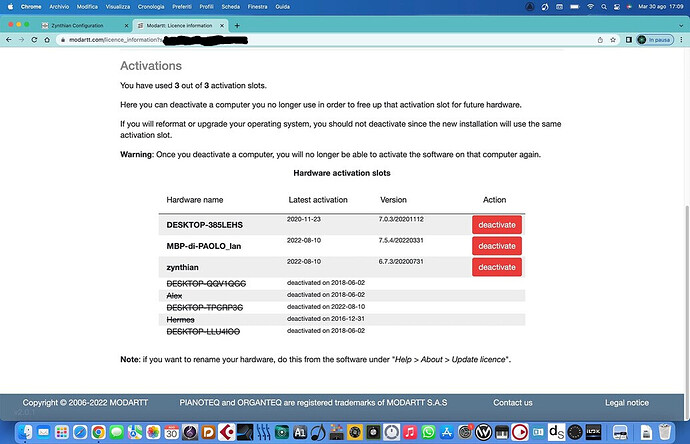This screenshot has width=690, height=444.
Task: Open the Scheda menu
Action: [x=231, y=7]
